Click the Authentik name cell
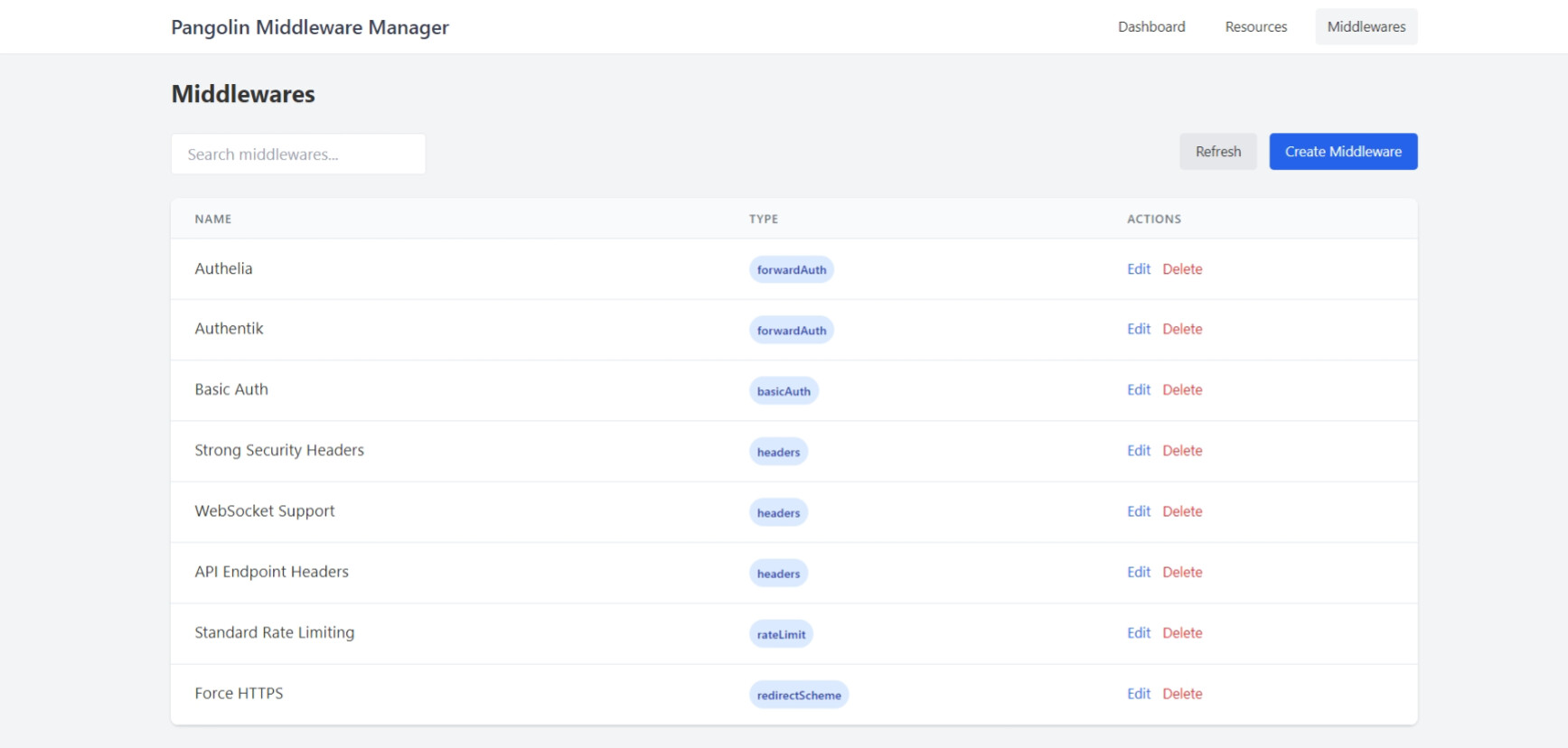 229,329
